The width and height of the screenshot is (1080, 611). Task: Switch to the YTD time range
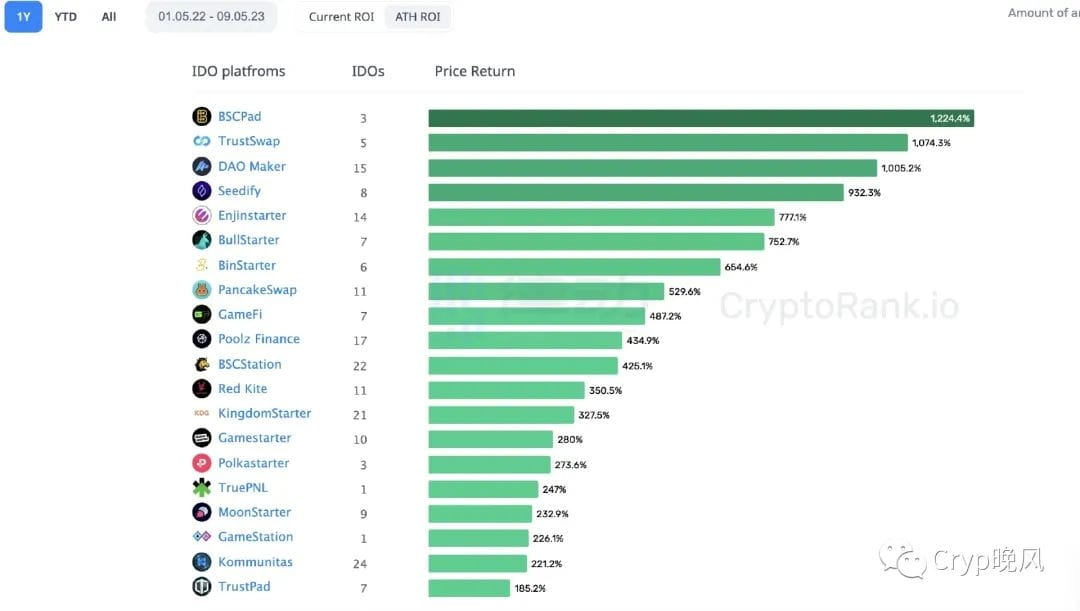(x=65, y=17)
